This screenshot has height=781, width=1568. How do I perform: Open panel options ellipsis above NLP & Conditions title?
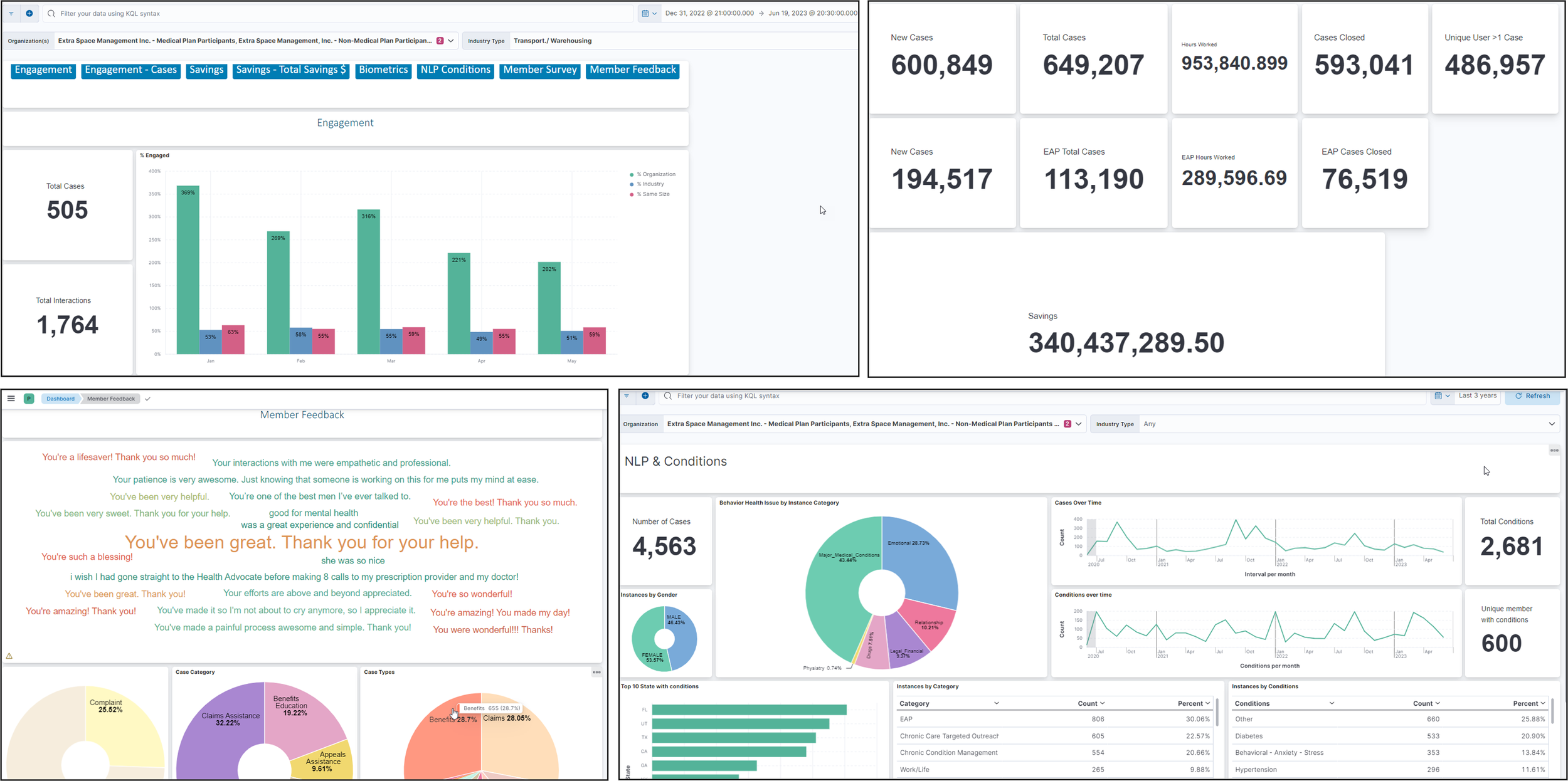pos(1554,450)
